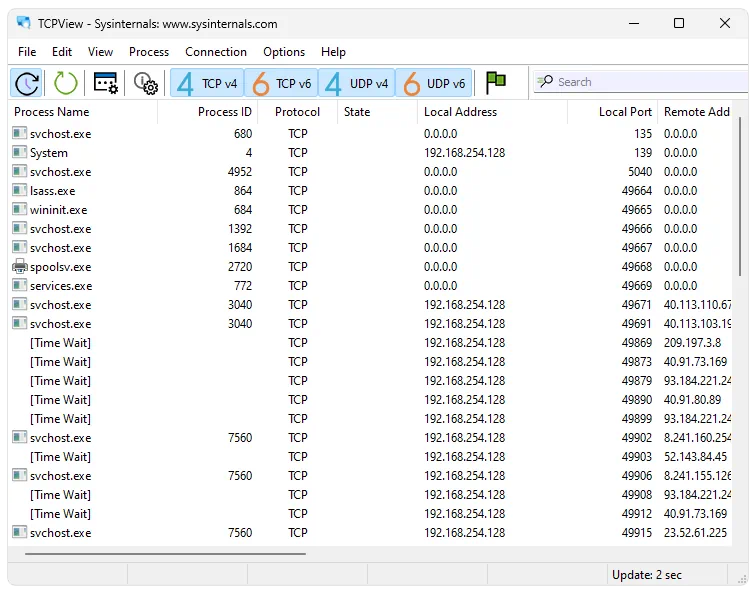Image resolution: width=755 pixels, height=591 pixels.
Task: Click the local port value 135
Action: click(x=643, y=134)
